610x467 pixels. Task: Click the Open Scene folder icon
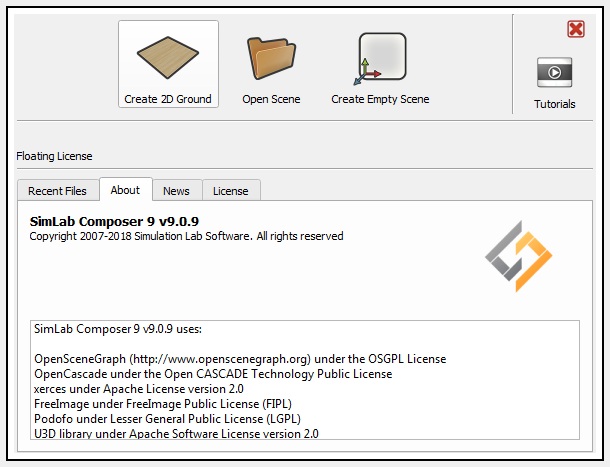point(271,57)
